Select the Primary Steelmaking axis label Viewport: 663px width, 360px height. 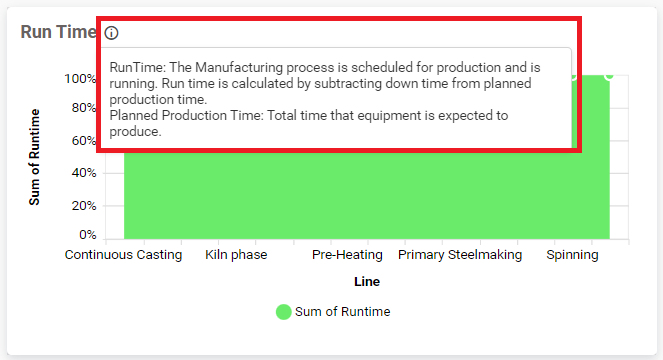[x=460, y=255]
